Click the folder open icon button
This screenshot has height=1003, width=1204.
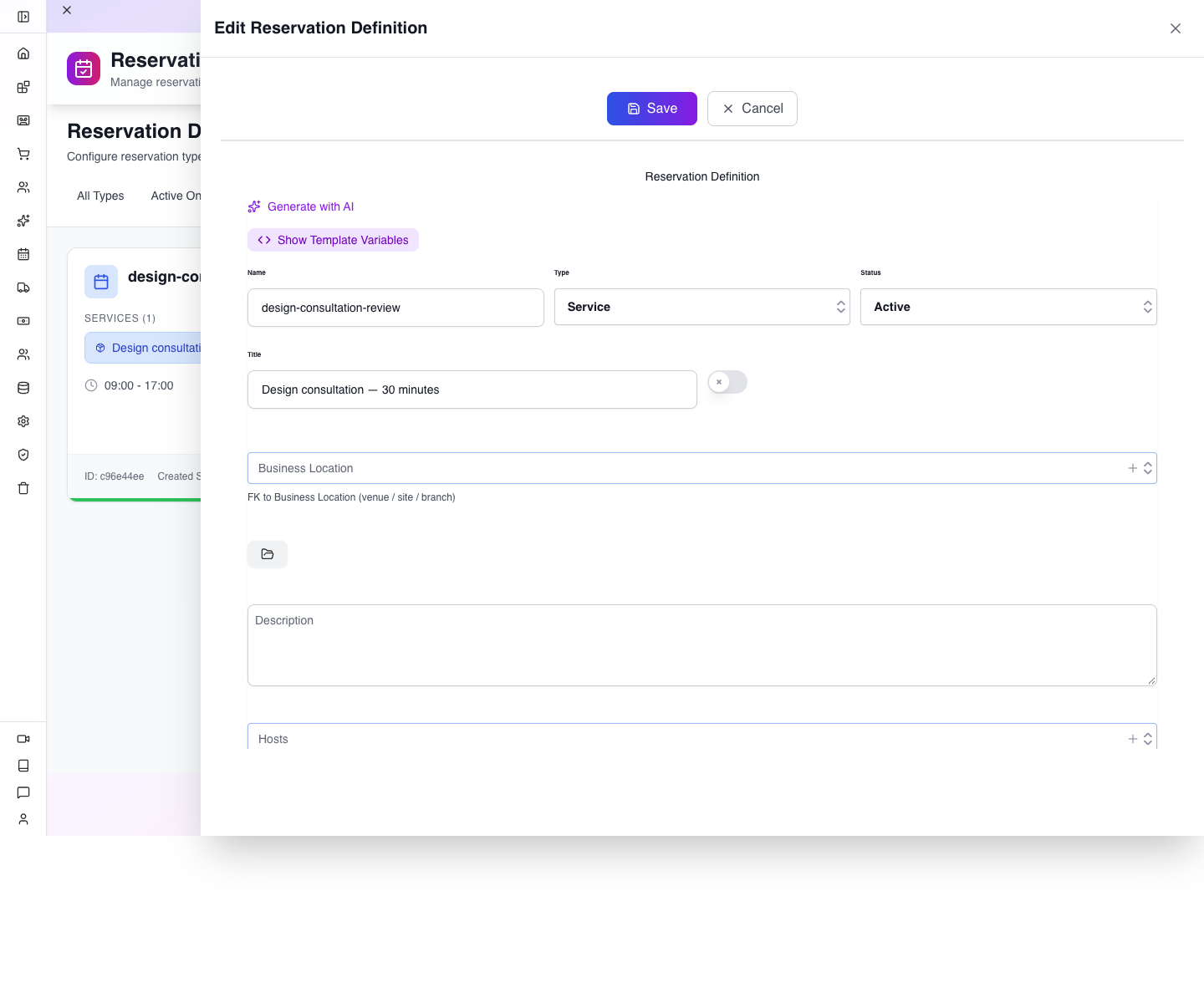(268, 554)
